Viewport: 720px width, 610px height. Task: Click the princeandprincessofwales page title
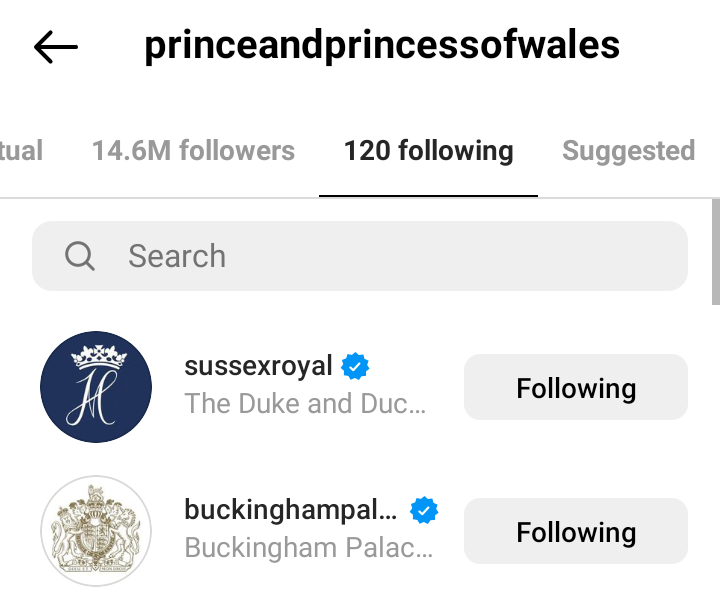382,46
